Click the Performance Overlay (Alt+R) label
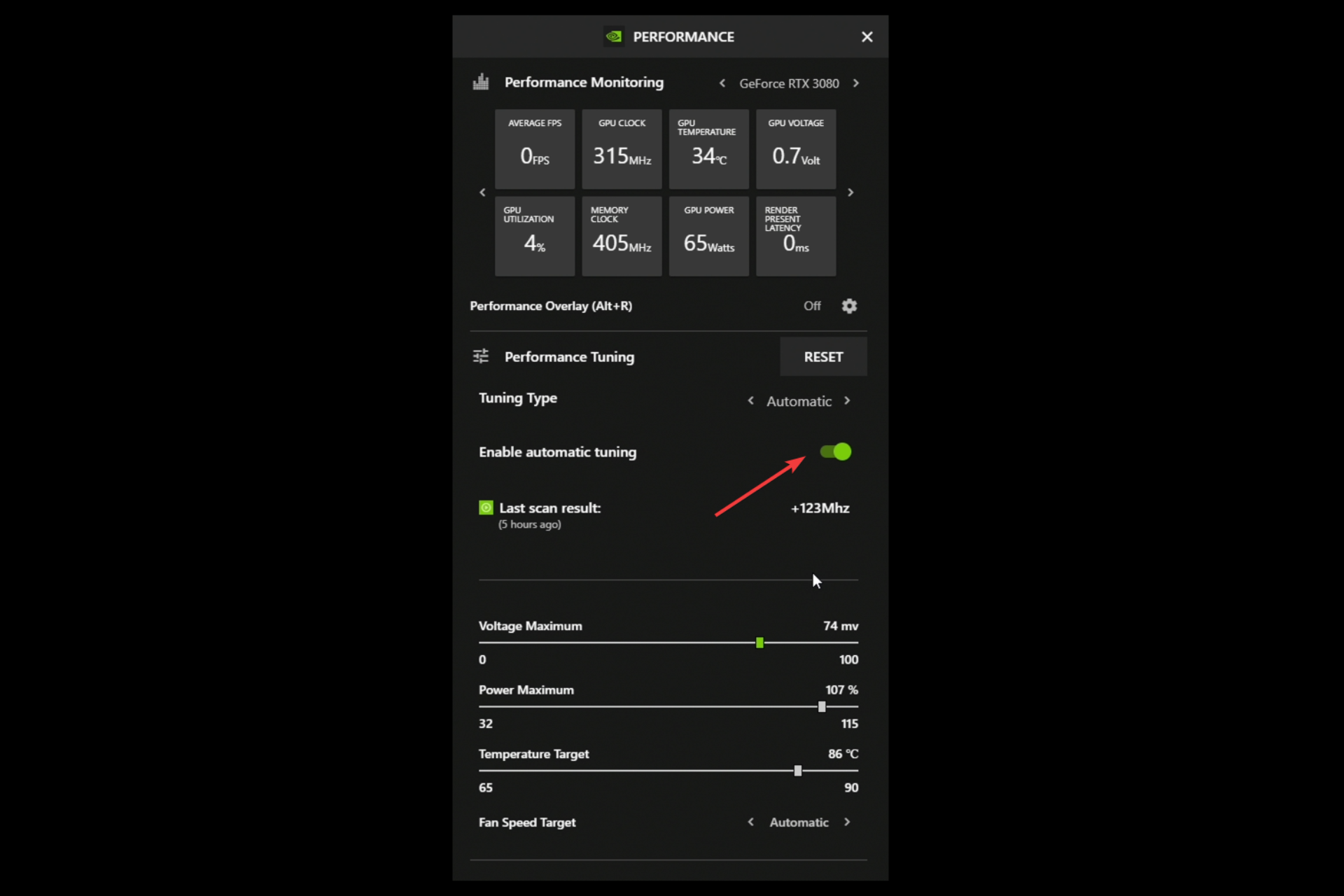 [551, 306]
